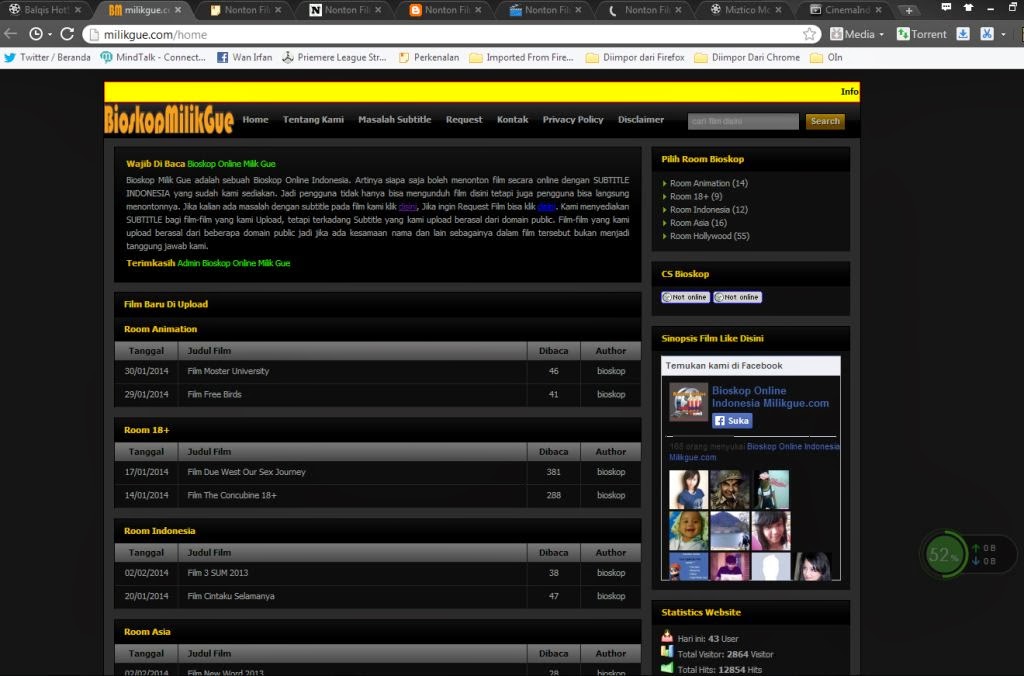The height and width of the screenshot is (676, 1024).
Task: Click the new tab plus button
Action: [908, 10]
